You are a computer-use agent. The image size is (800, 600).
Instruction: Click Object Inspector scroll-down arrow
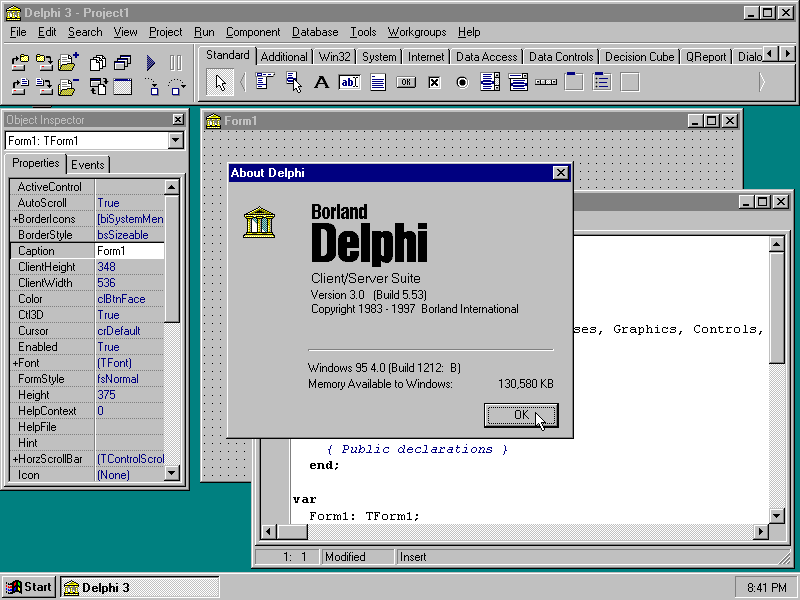pyautogui.click(x=172, y=473)
